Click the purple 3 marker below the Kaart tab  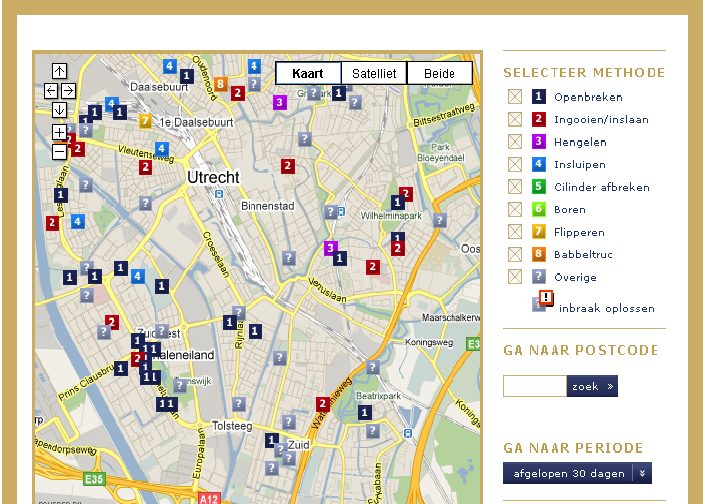[x=280, y=103]
